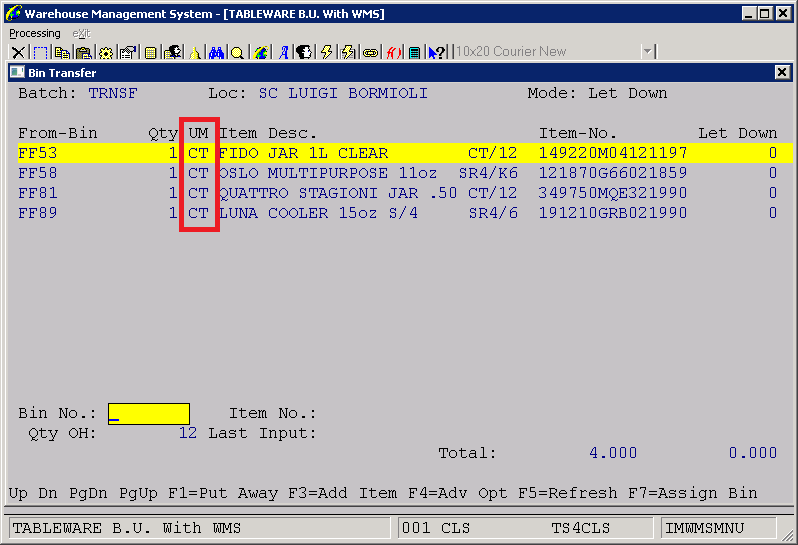Click the F7=Assign Bin function label
798x545 pixels.
[x=693, y=493]
